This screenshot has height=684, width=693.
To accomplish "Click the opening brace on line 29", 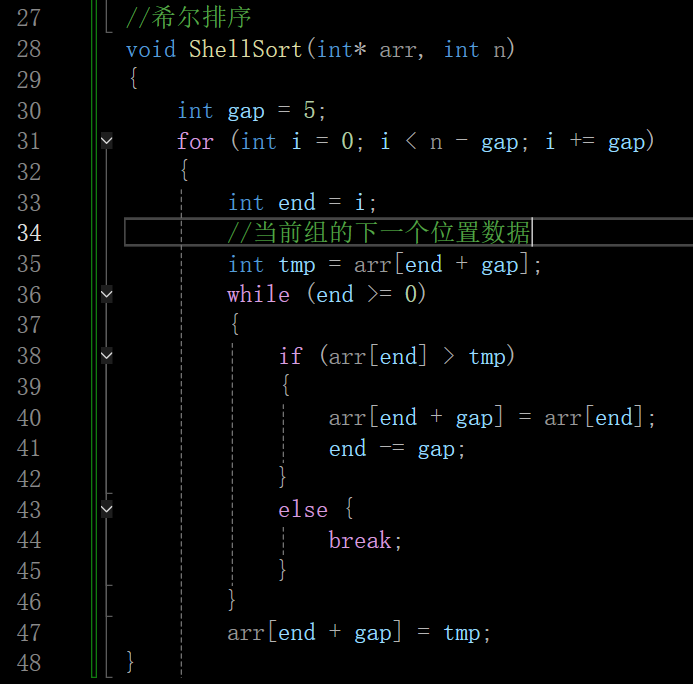I will pos(133,79).
